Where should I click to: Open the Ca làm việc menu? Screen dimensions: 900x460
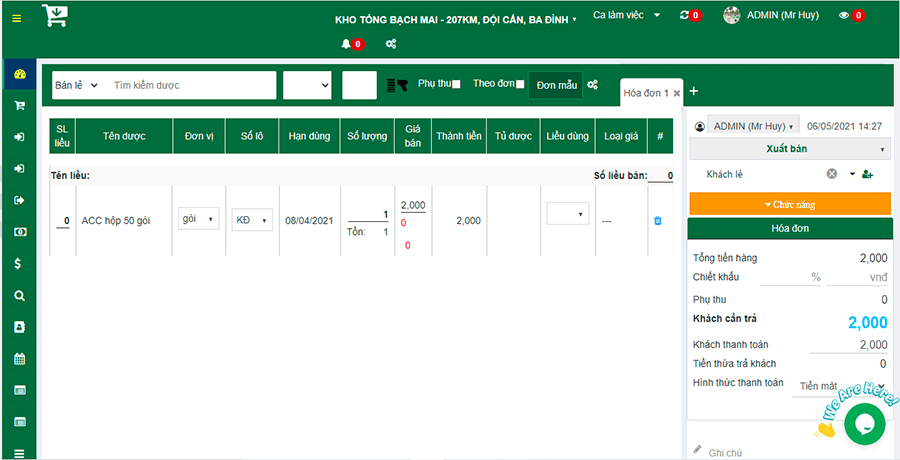(626, 15)
